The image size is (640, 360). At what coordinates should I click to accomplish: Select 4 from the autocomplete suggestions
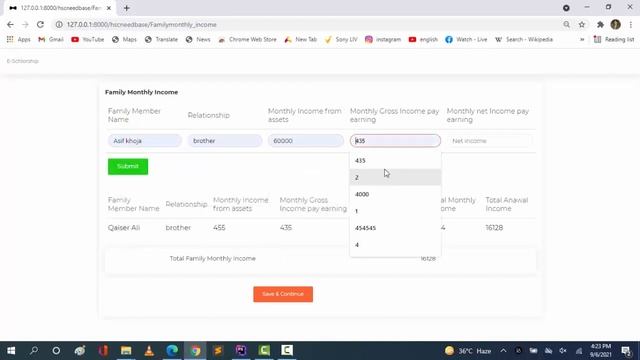tap(395, 245)
